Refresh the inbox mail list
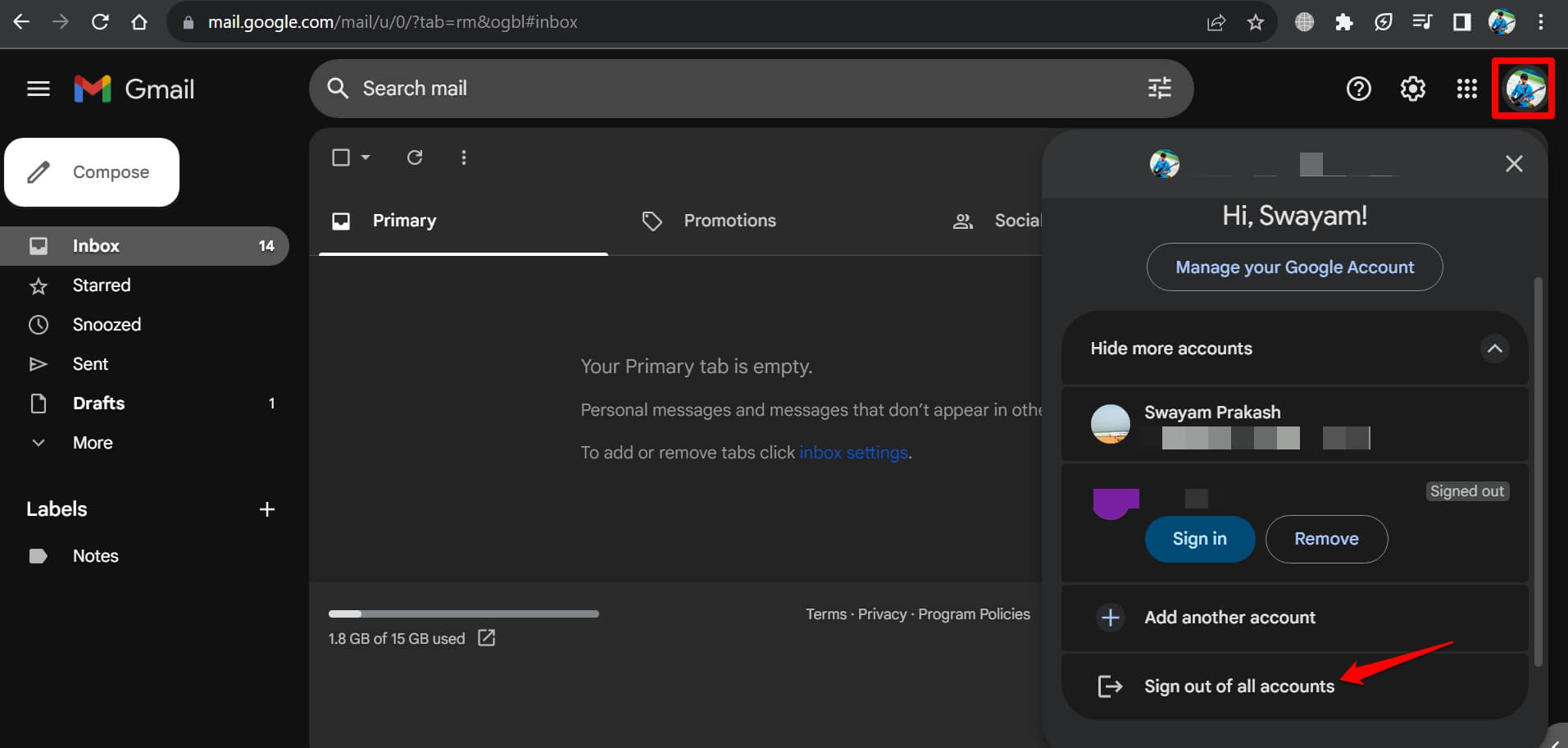 tap(415, 157)
